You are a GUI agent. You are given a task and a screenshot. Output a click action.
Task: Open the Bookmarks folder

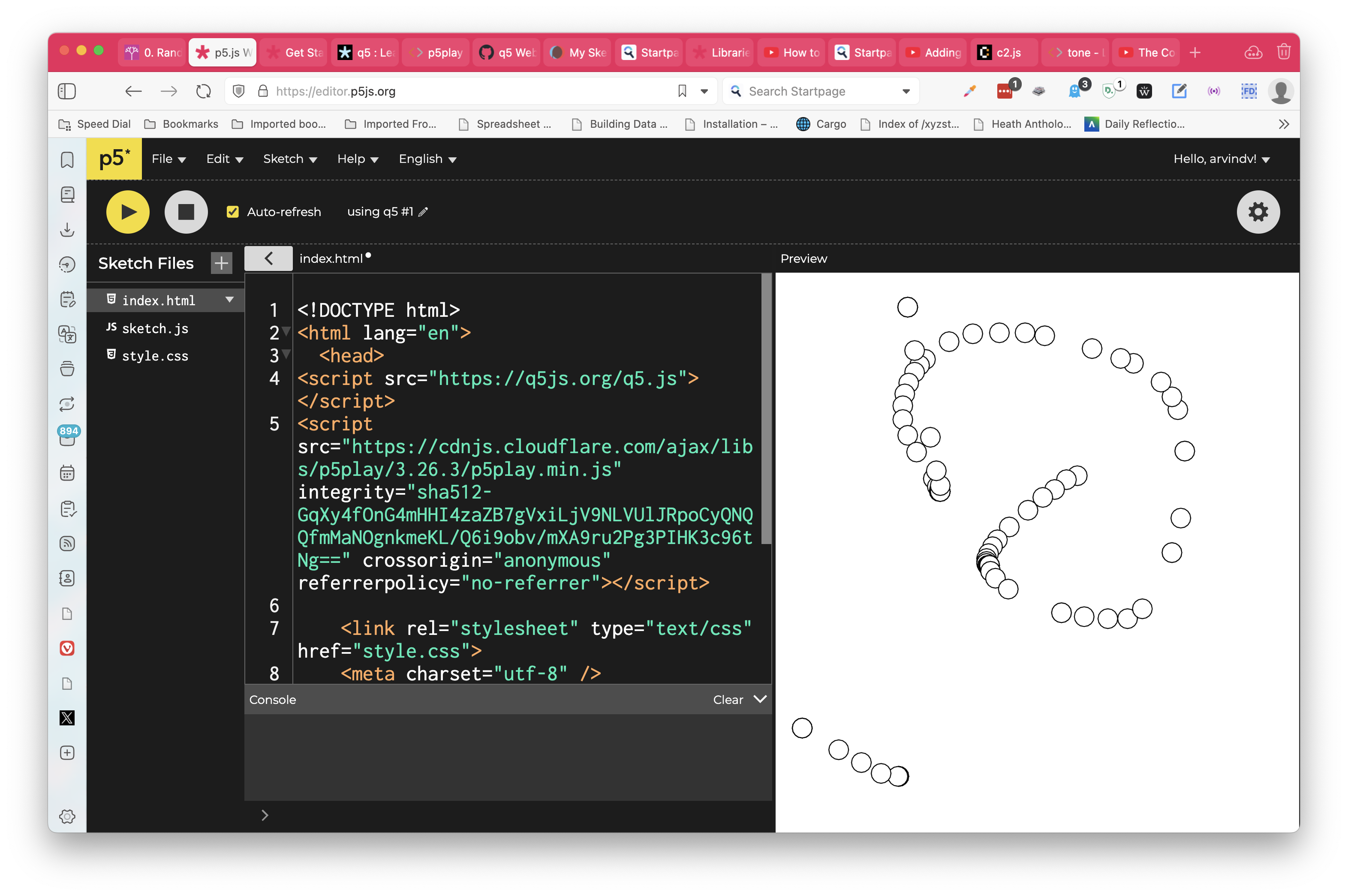[181, 124]
